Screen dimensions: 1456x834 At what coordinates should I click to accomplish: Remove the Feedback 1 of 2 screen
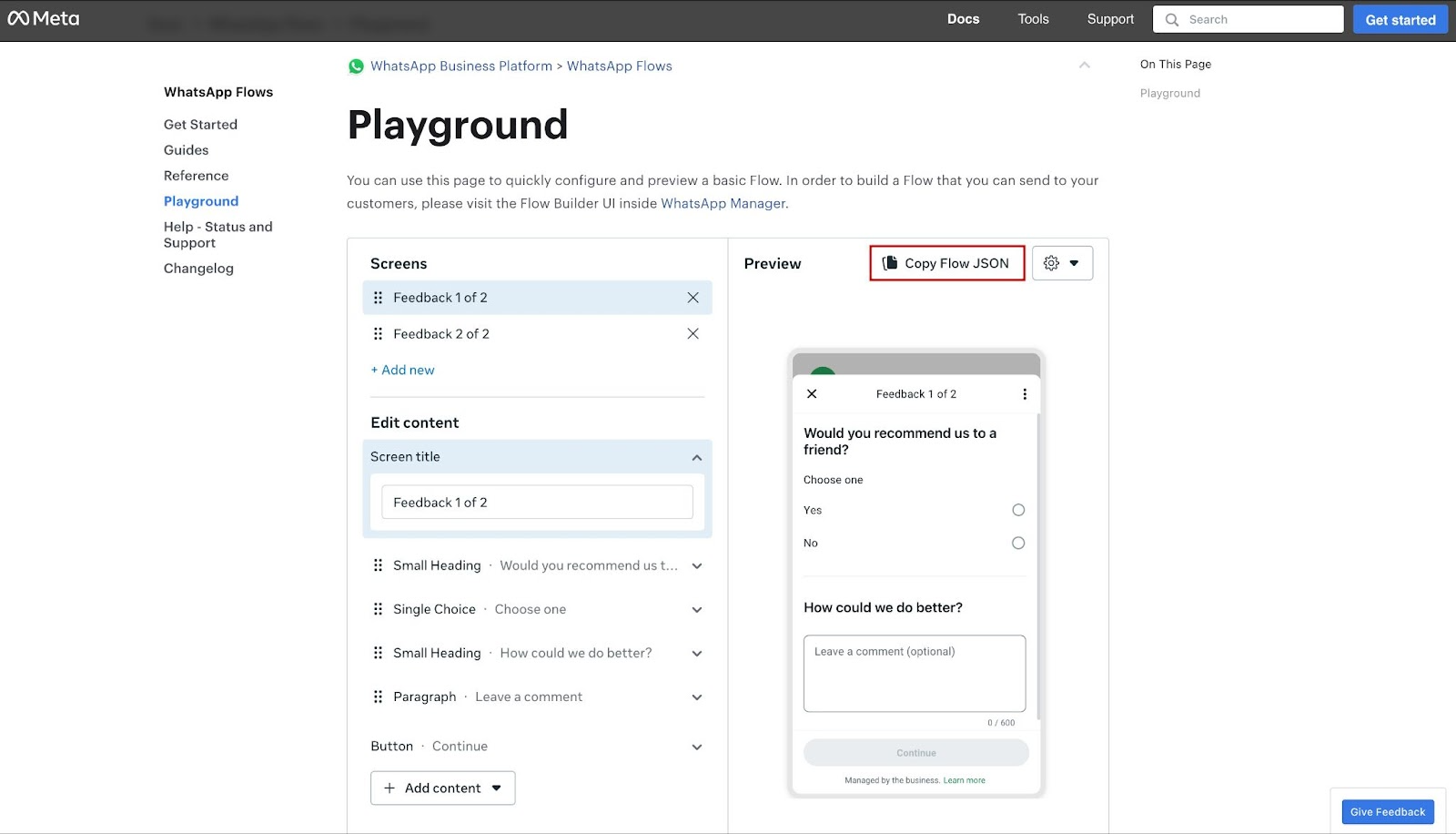pyautogui.click(x=693, y=298)
